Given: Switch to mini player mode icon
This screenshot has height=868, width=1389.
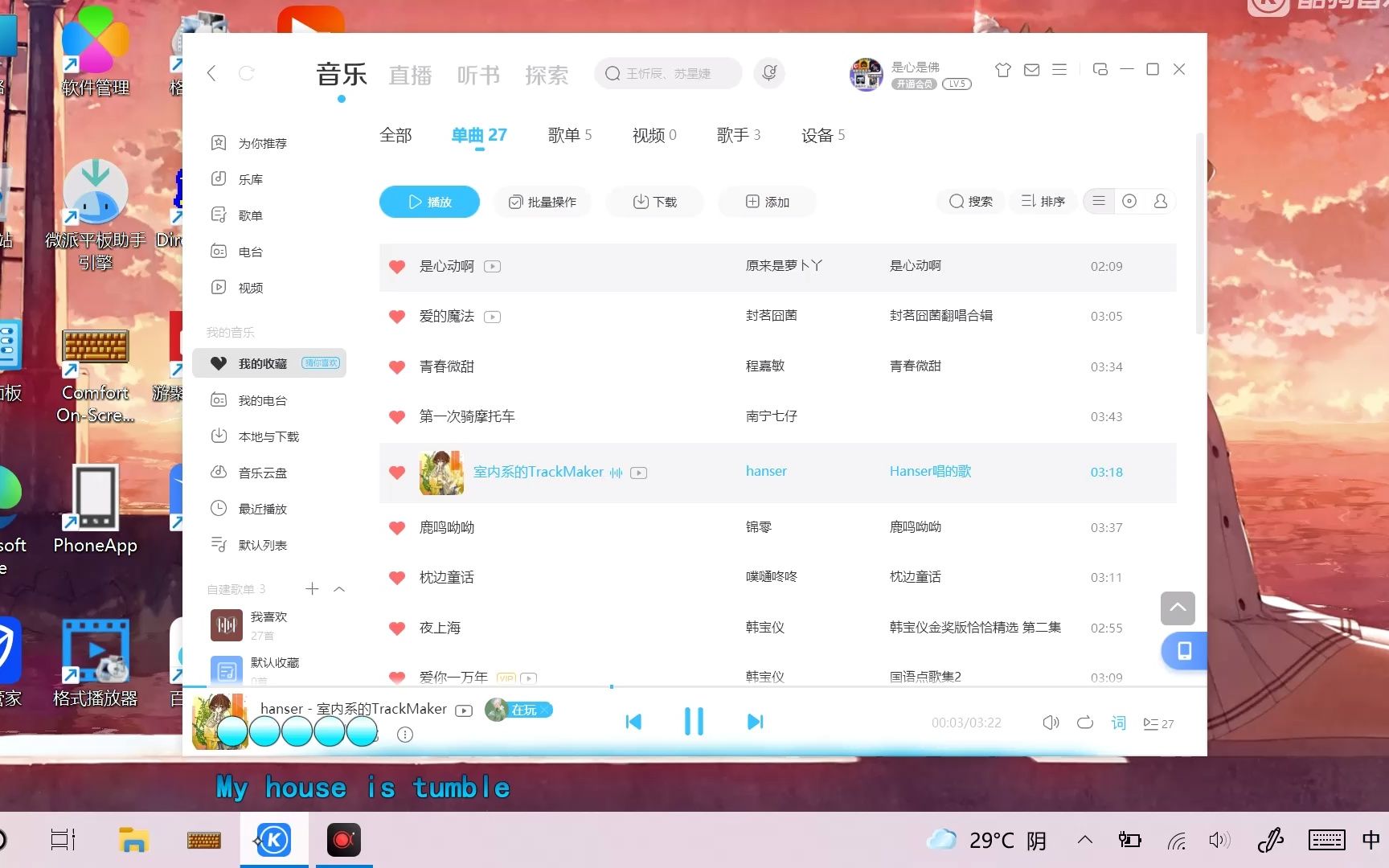Looking at the screenshot, I should (x=1100, y=70).
